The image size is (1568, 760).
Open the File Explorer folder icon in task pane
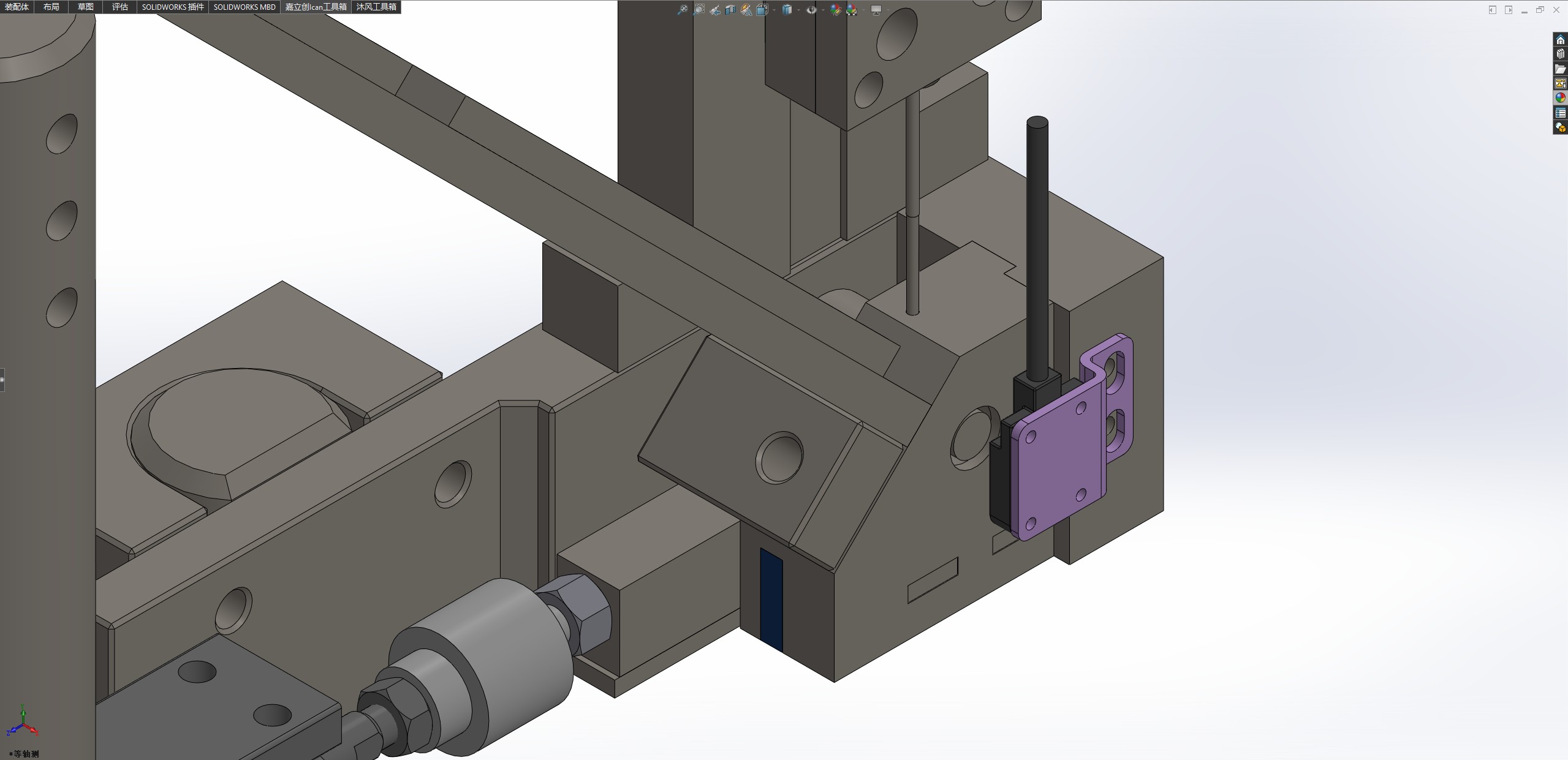tap(1560, 69)
